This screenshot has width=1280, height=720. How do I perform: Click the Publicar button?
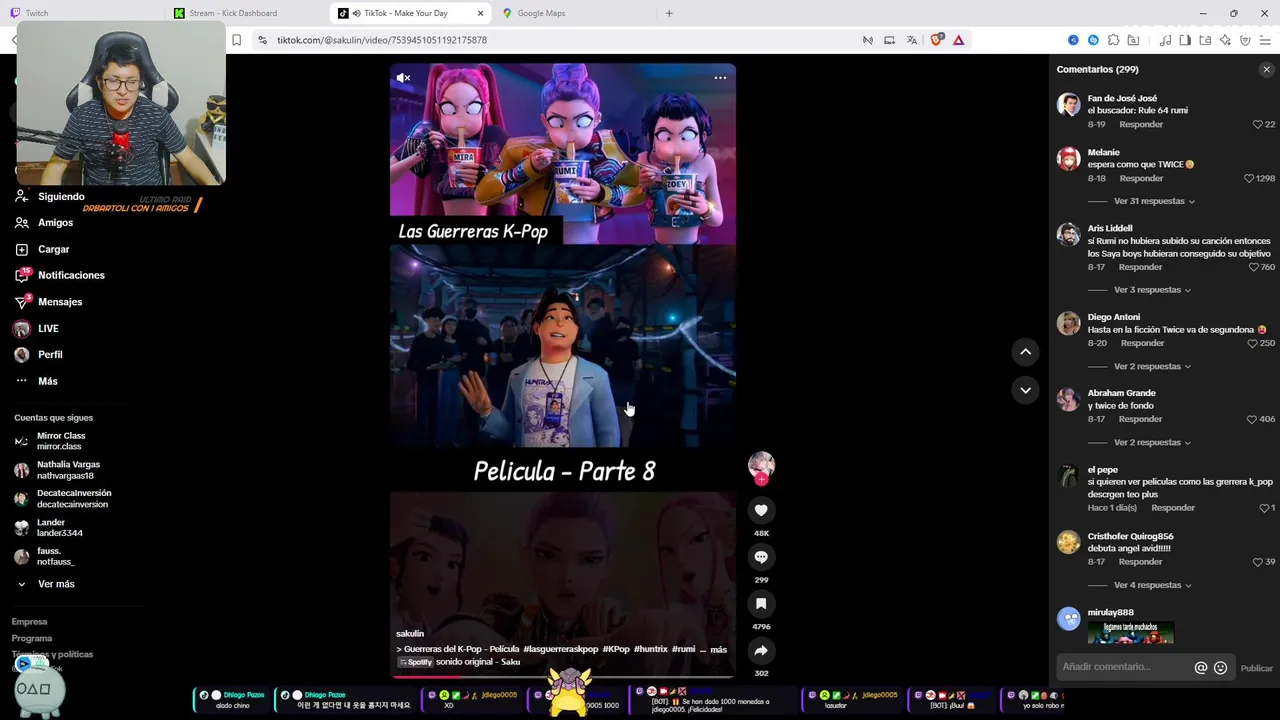(1257, 668)
